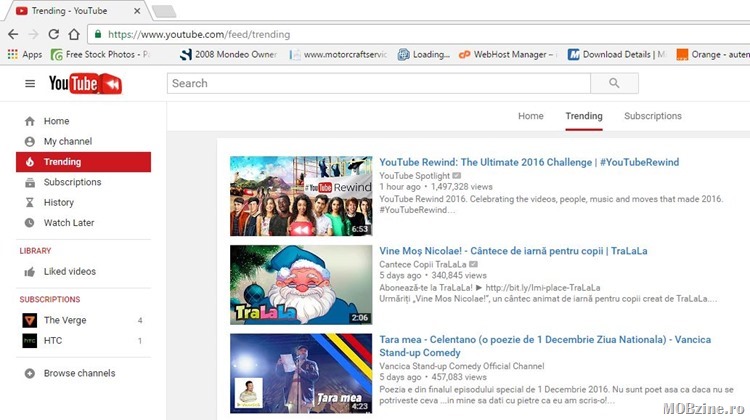
Task: Open 2008 Mondeo Owner bookmark
Action: click(228, 55)
